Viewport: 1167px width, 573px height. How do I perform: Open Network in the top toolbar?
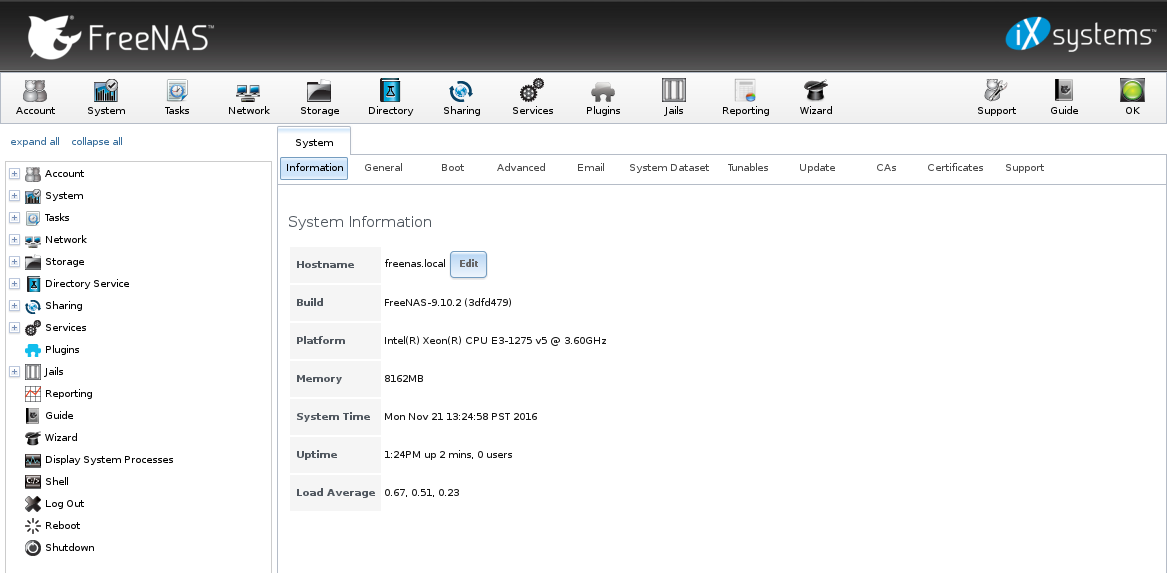[x=249, y=97]
